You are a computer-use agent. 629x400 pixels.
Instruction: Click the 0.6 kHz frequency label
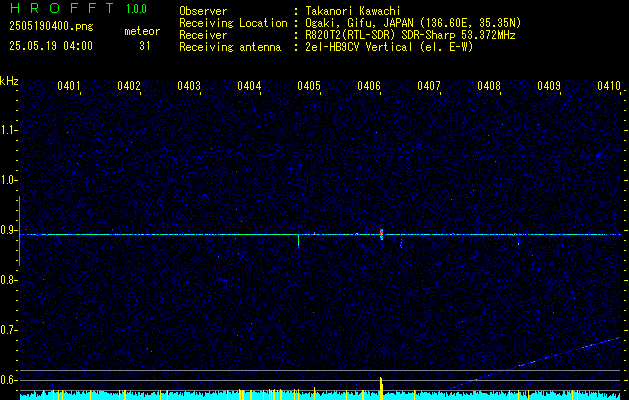coord(8,380)
